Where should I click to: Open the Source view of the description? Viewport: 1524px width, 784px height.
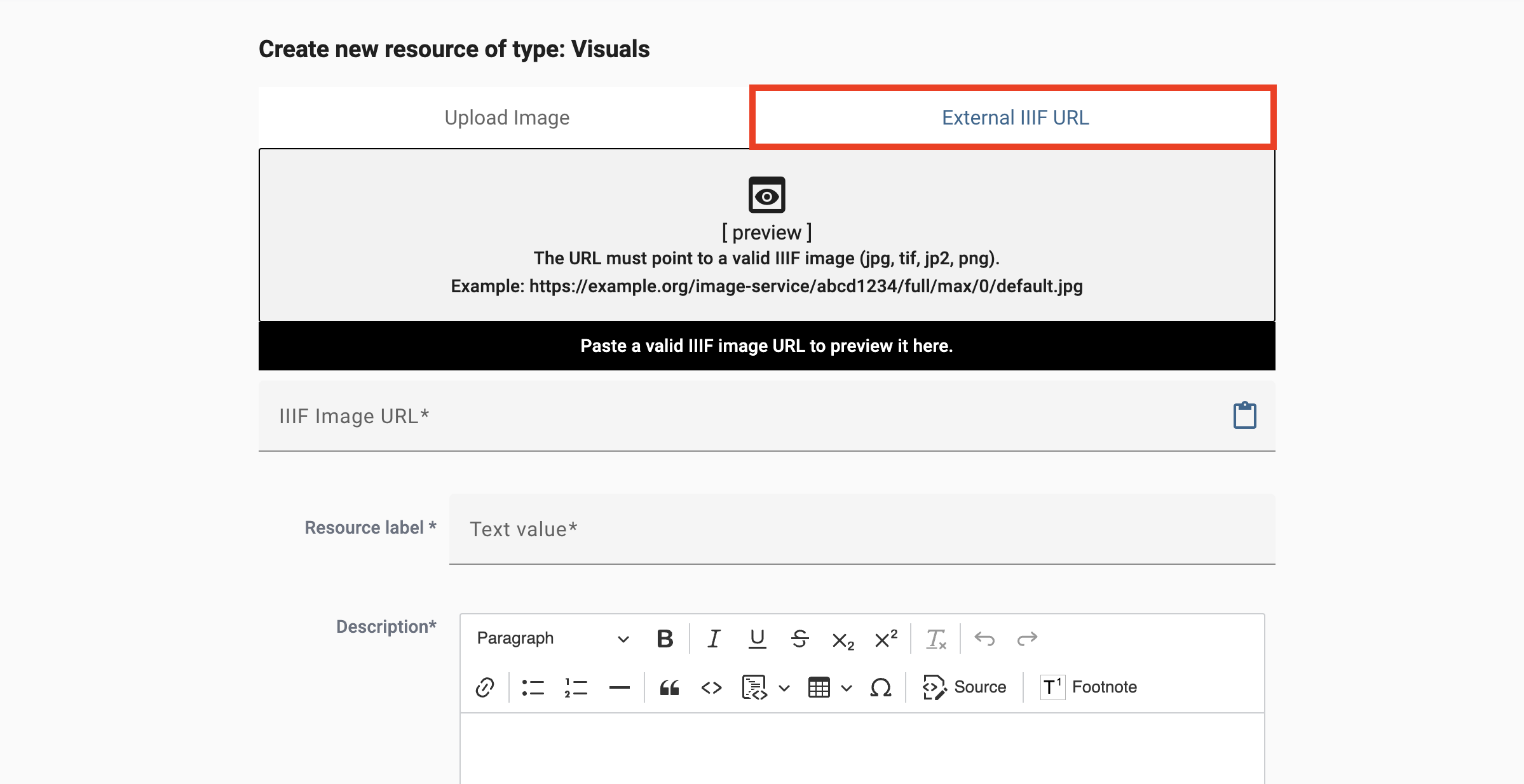[964, 687]
